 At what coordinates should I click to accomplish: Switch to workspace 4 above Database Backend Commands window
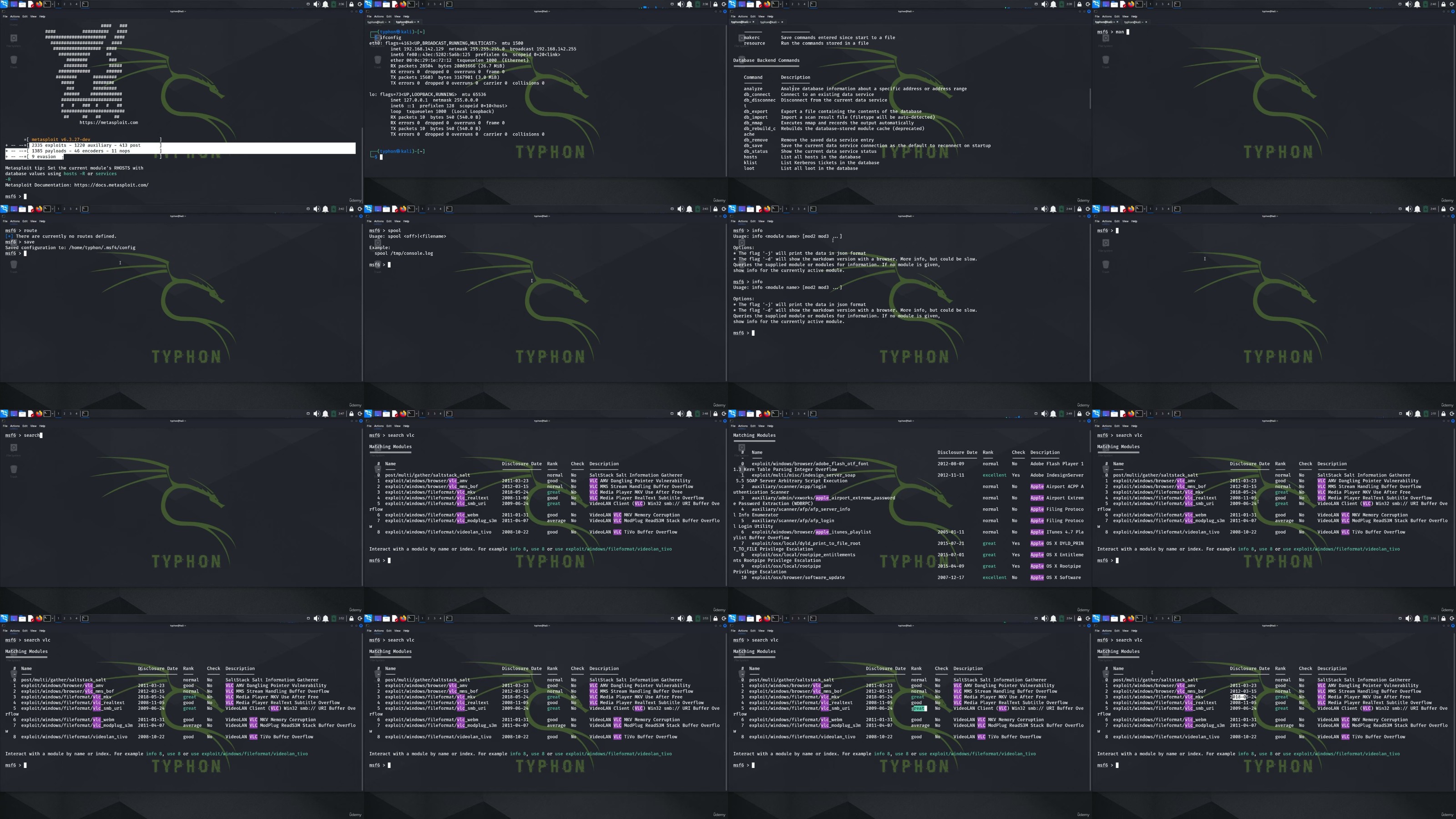click(804, 4)
